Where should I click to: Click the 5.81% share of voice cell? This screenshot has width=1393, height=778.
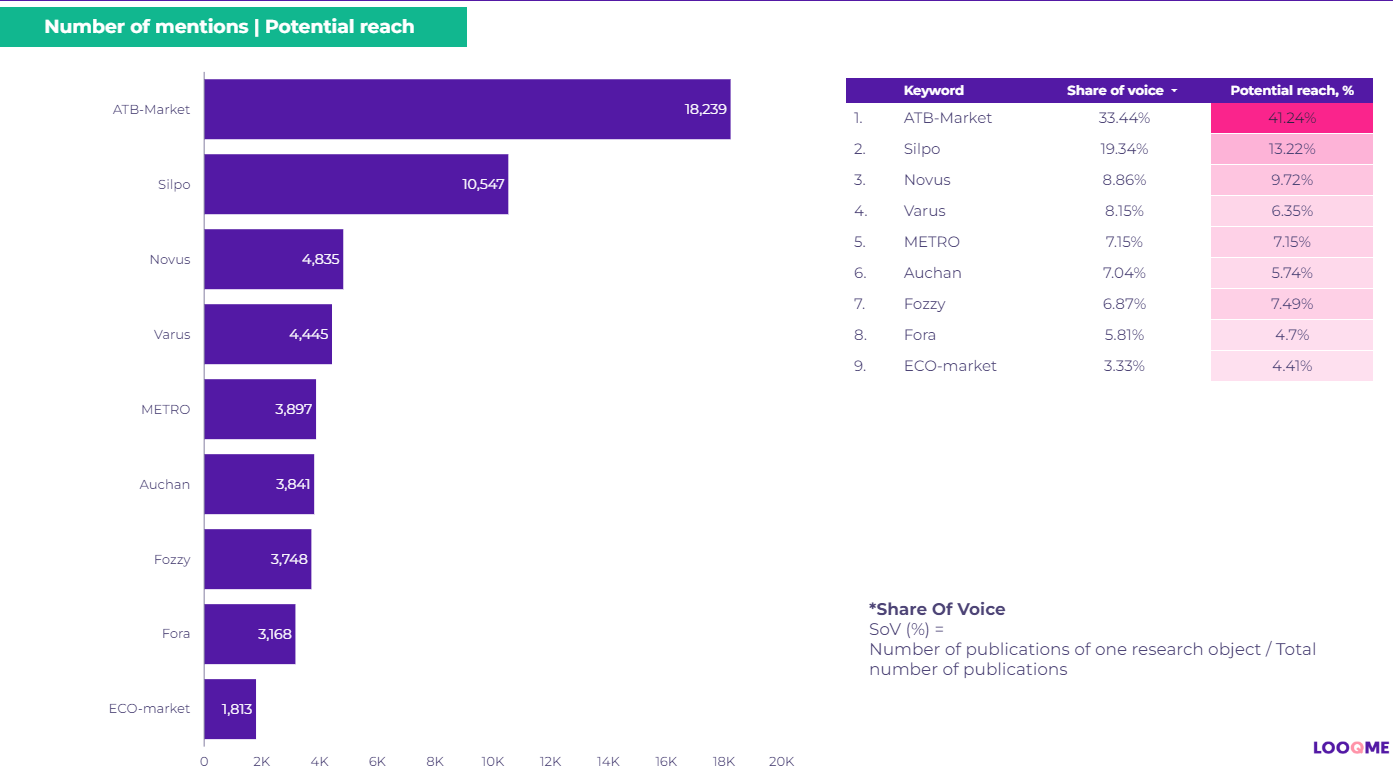(1124, 335)
